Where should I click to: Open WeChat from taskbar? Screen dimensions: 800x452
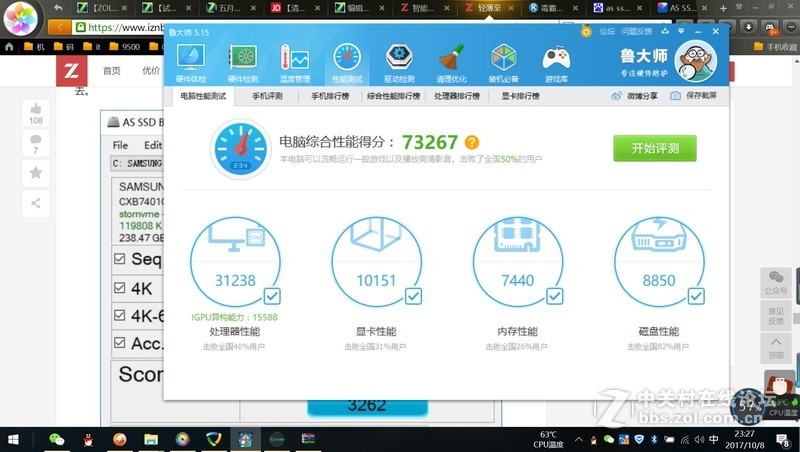tap(57, 440)
